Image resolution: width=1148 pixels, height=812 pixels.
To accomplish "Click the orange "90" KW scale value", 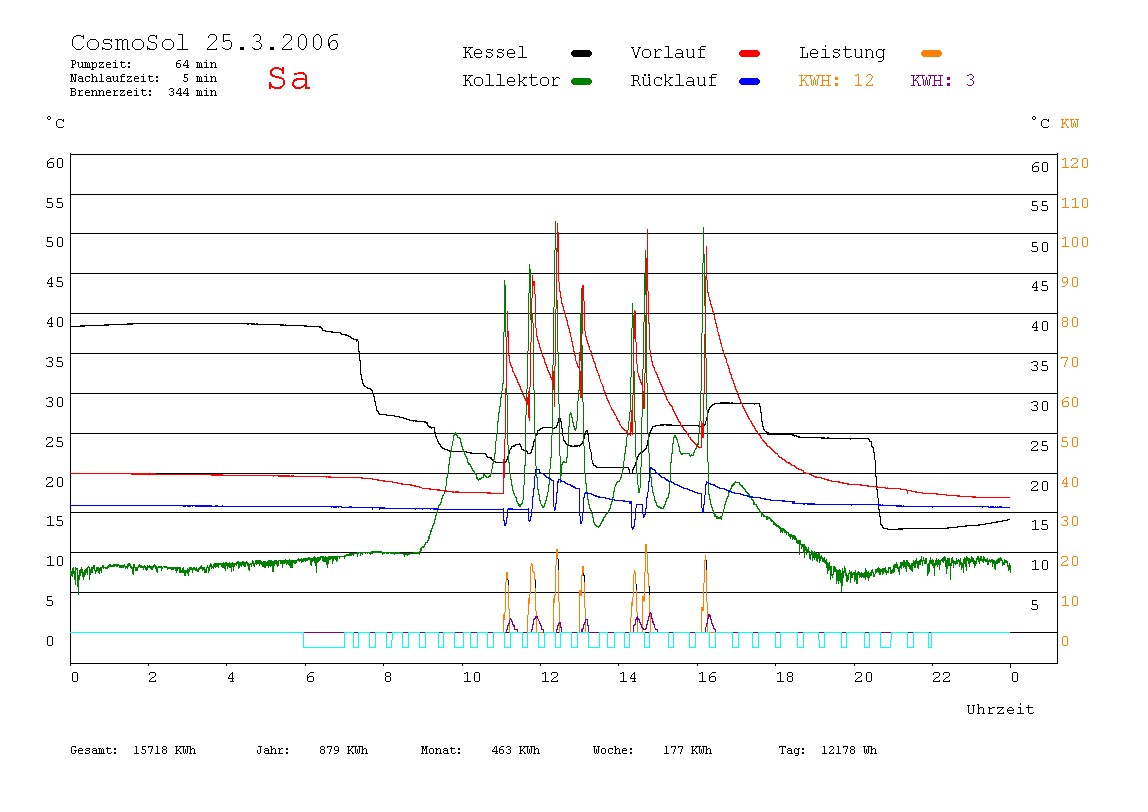I will click(x=1070, y=283).
